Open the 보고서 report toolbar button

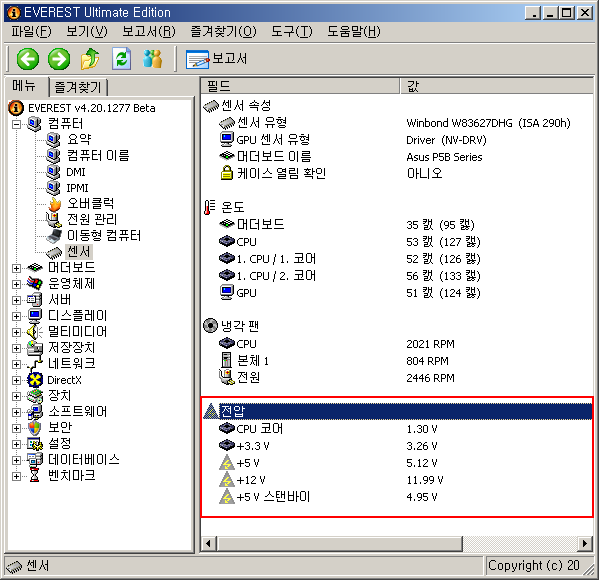click(x=217, y=59)
